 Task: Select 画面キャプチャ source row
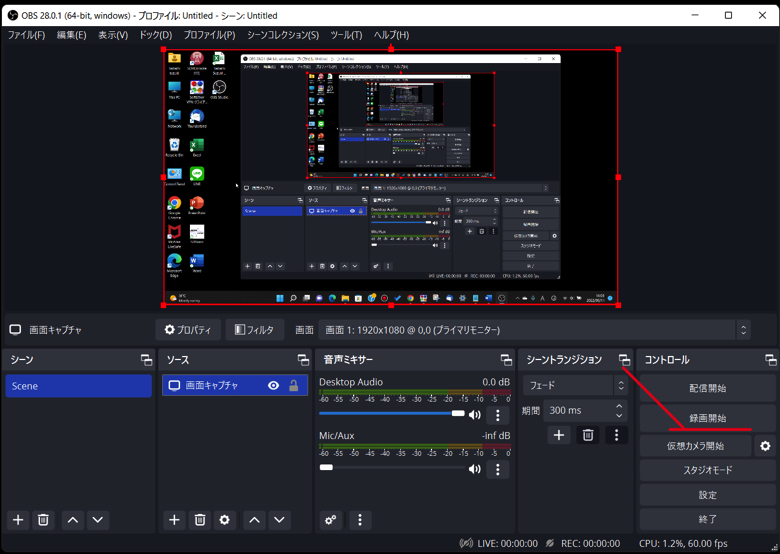click(235, 385)
